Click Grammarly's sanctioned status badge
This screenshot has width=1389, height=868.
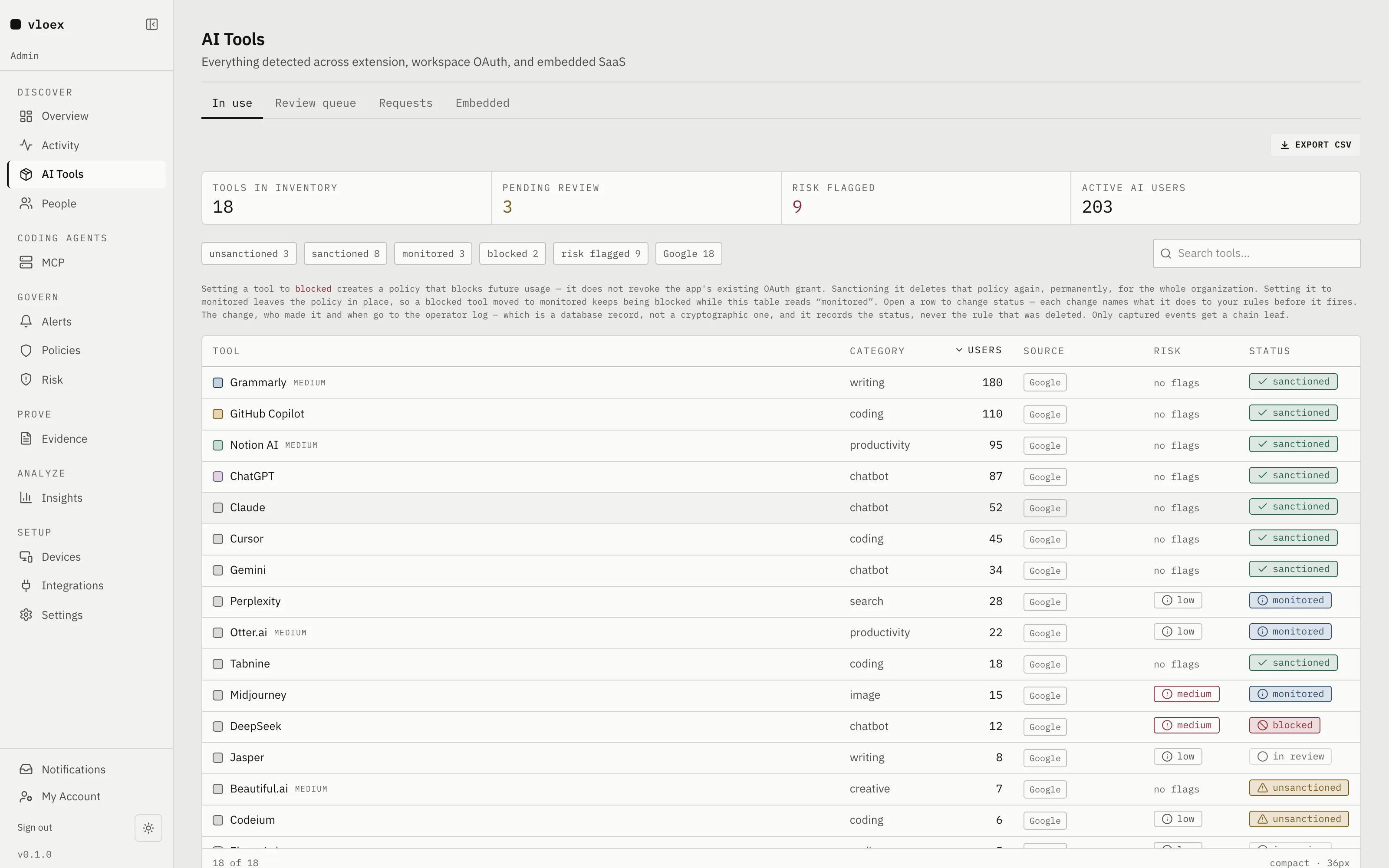click(1293, 382)
